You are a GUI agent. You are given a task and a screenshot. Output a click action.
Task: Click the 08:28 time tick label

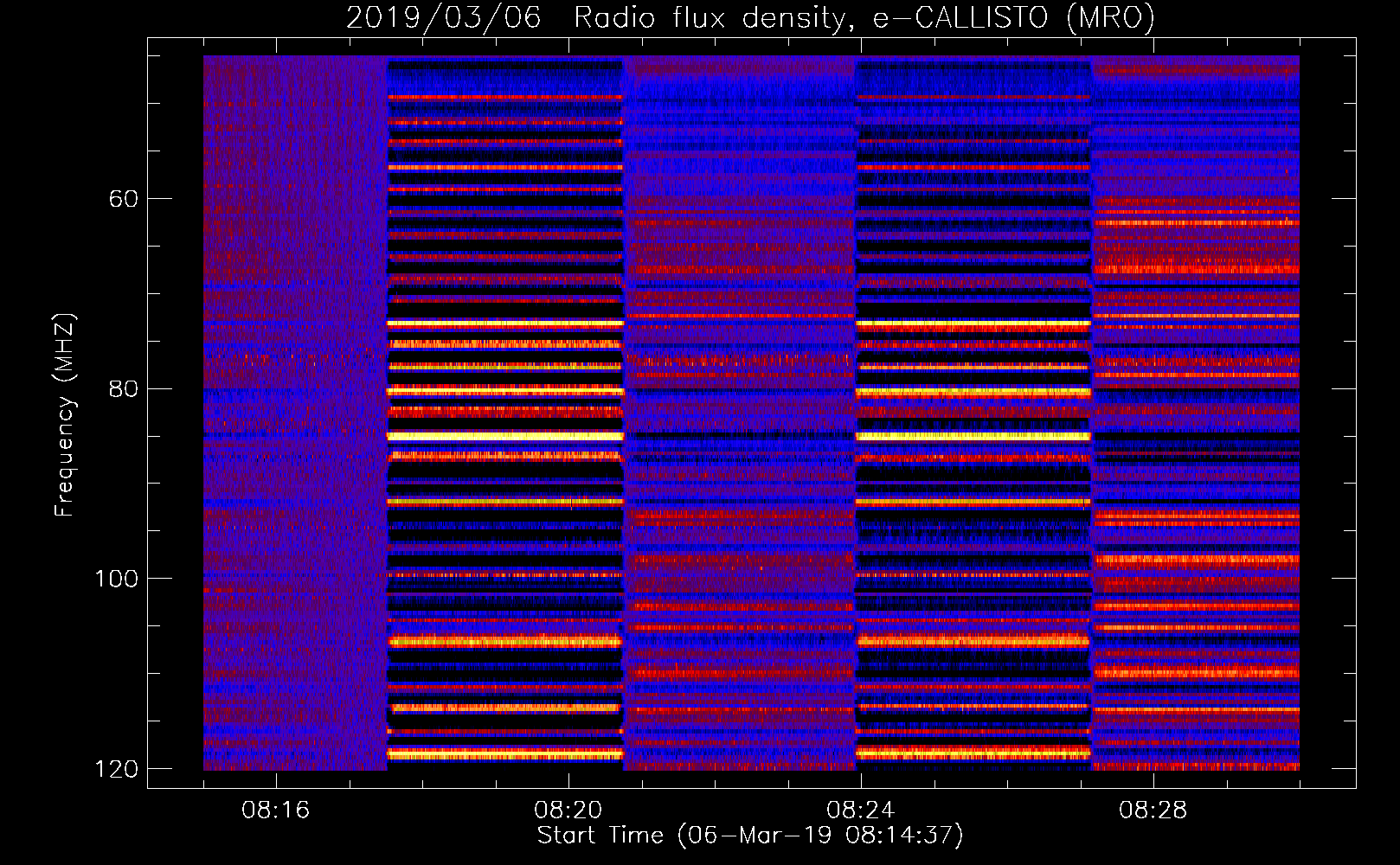coord(1153,810)
